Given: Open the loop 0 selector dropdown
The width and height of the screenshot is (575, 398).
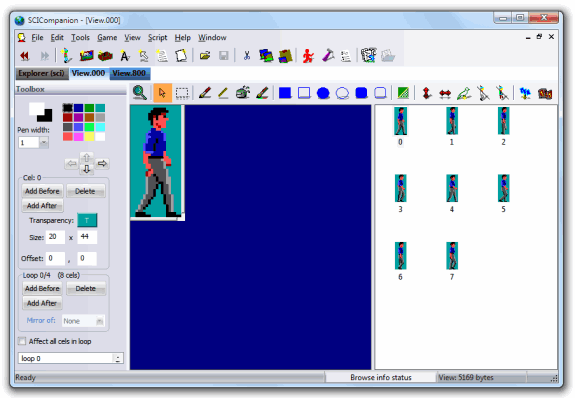Looking at the screenshot, I should [x=118, y=358].
